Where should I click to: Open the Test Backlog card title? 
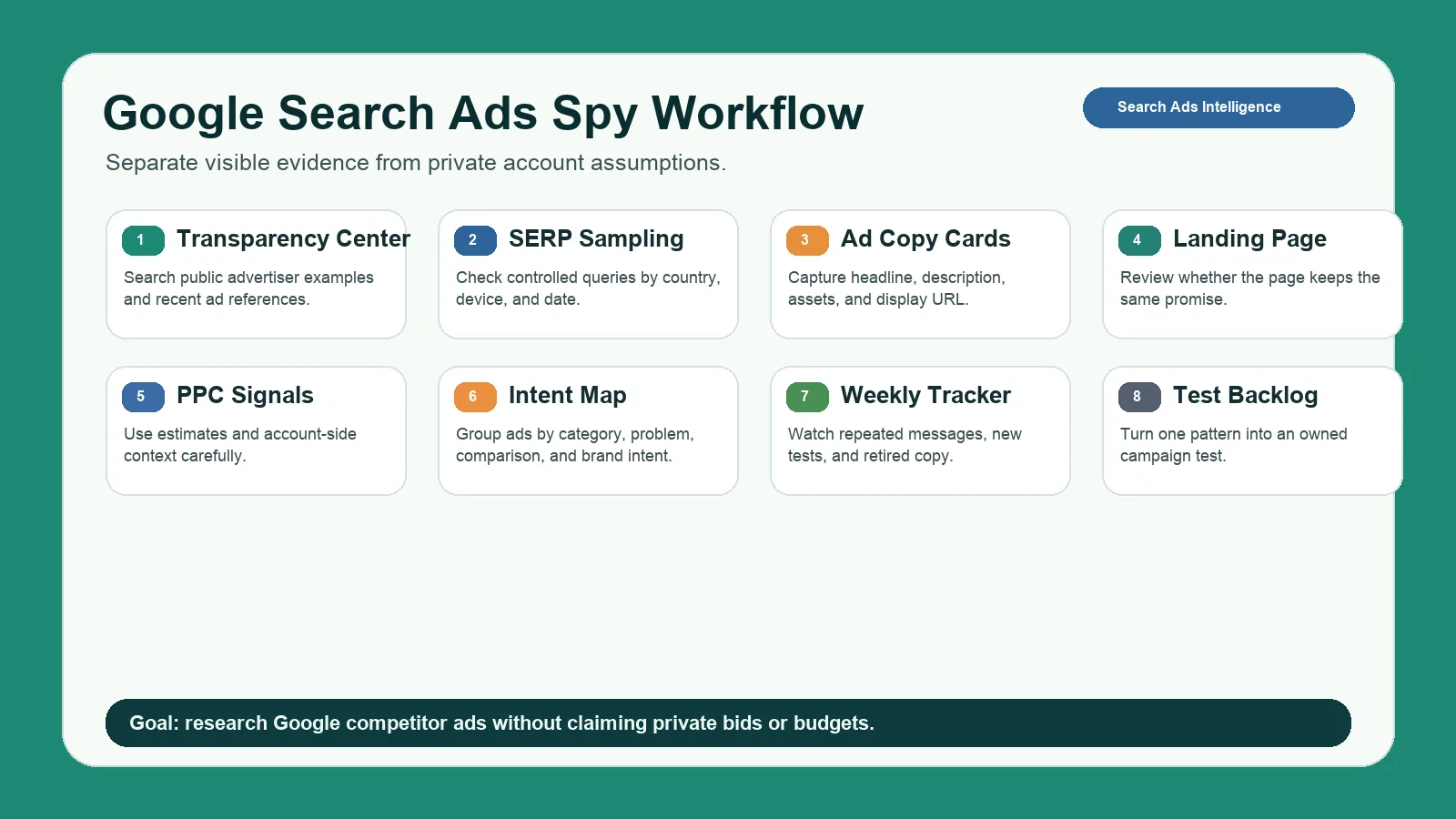coord(1245,395)
